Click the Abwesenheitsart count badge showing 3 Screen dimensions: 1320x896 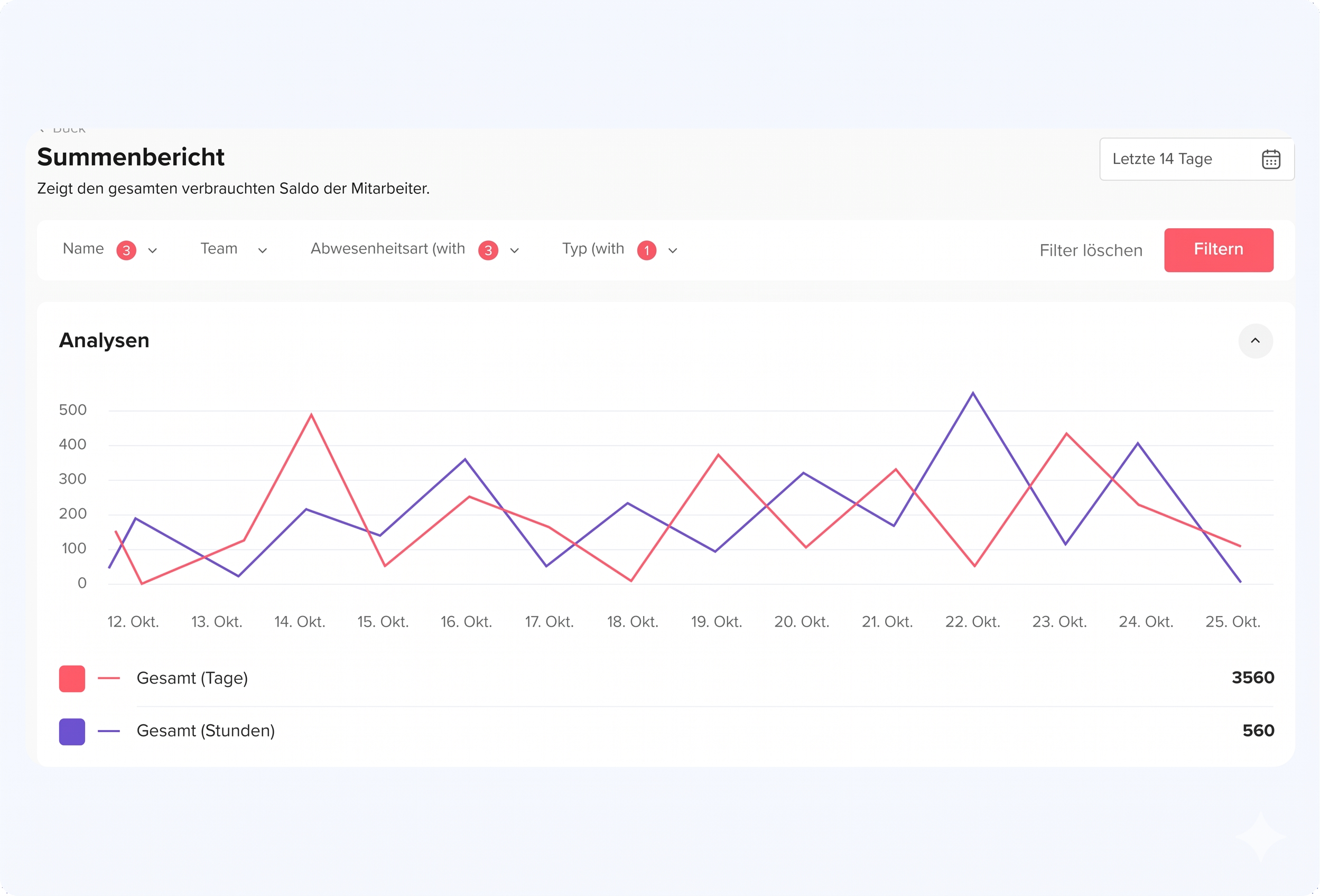(x=488, y=250)
